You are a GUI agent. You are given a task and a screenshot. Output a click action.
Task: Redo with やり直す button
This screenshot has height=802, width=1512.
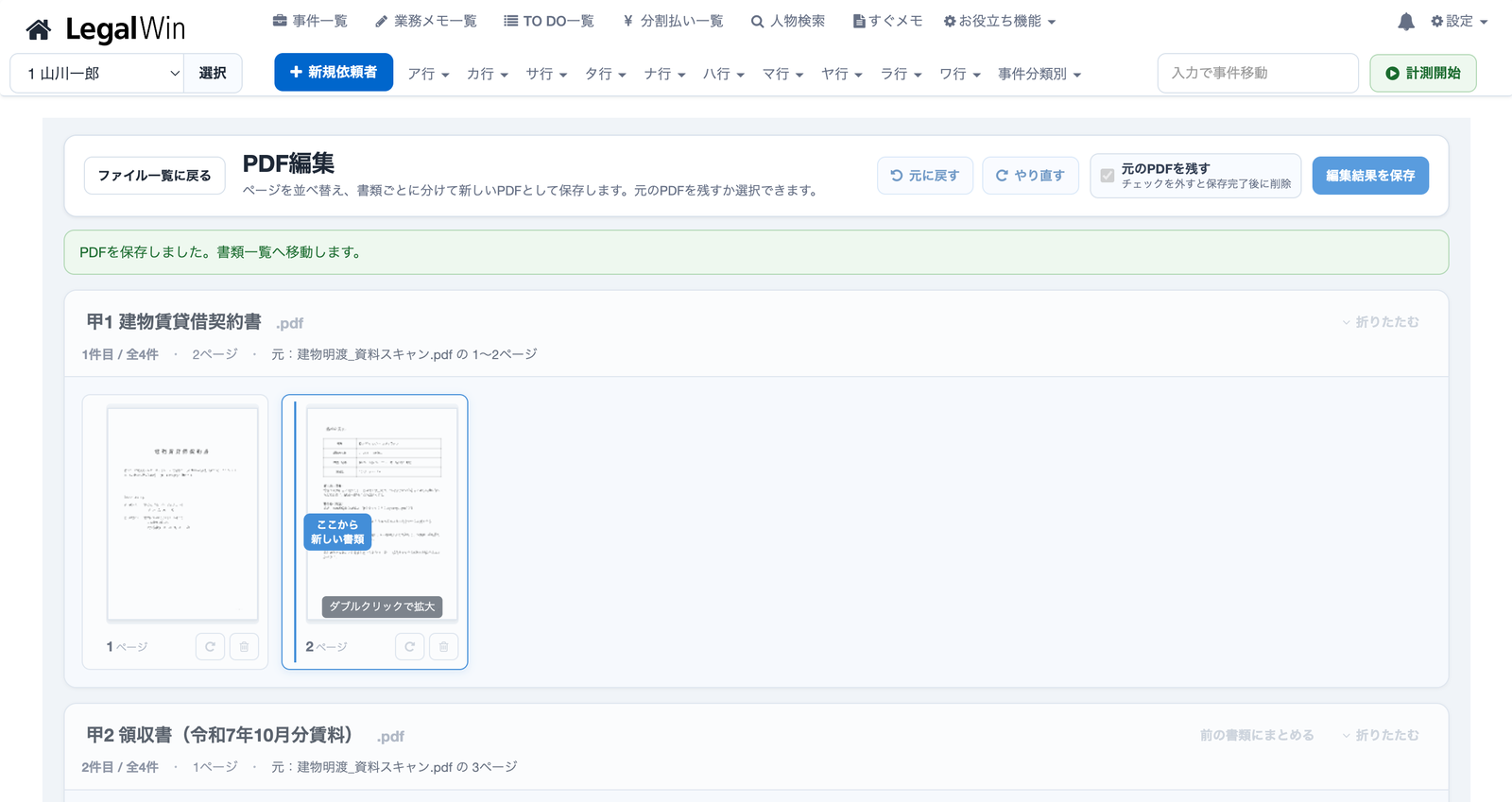1031,176
